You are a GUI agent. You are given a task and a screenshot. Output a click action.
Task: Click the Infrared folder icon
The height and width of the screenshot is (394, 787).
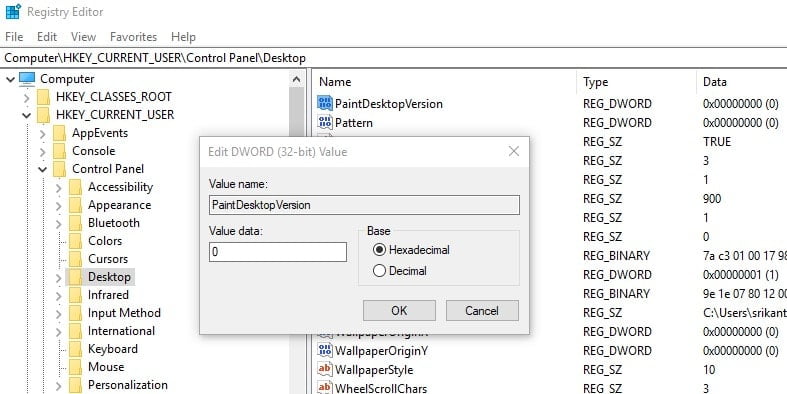point(76,295)
